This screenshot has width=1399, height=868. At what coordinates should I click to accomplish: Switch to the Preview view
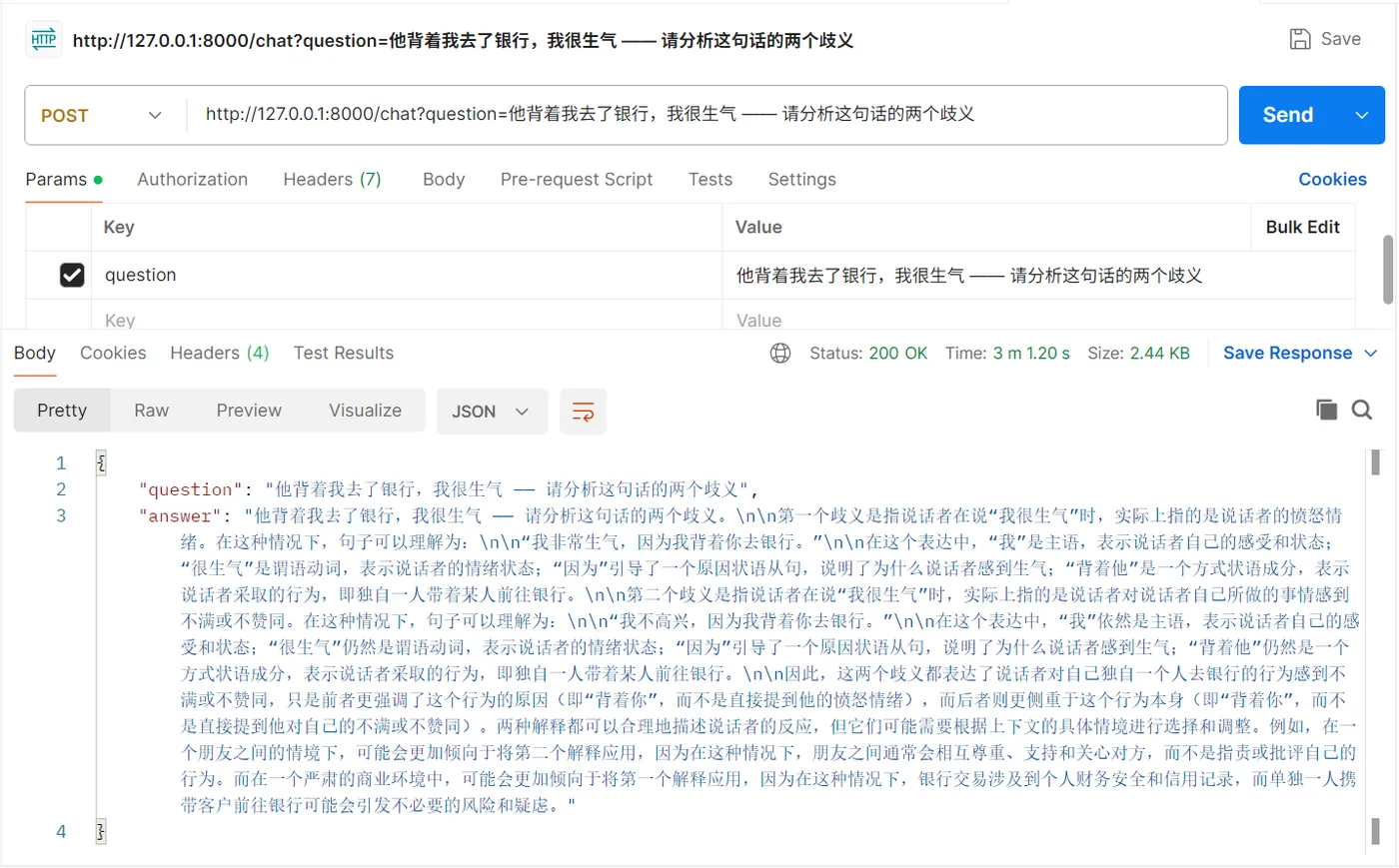[249, 411]
